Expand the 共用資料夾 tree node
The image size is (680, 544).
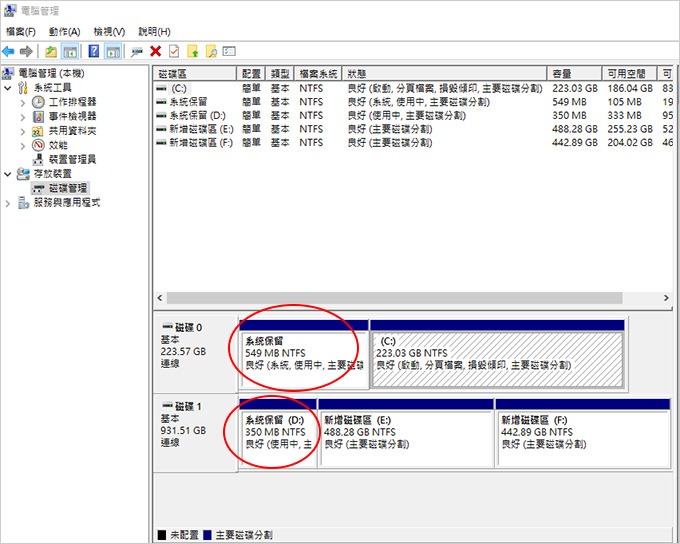[x=23, y=131]
